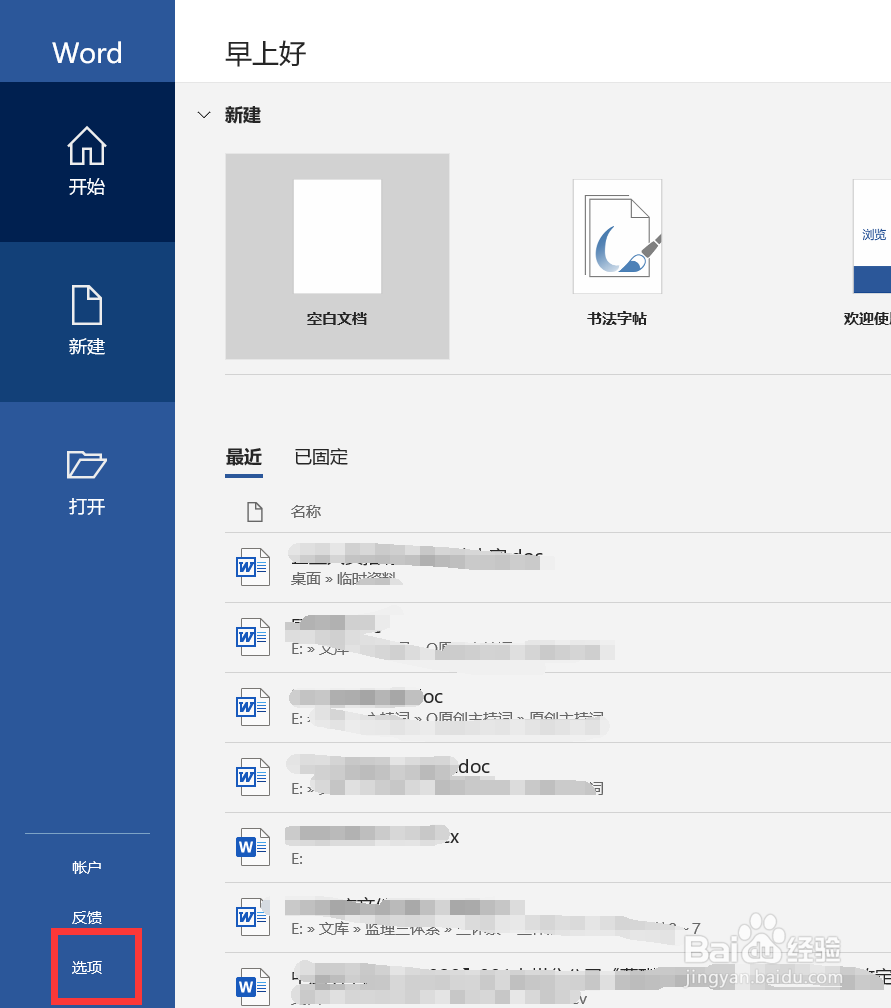Screen dimensions: 891x1008
Task: Open the 反馈 feedback page
Action: [x=87, y=917]
